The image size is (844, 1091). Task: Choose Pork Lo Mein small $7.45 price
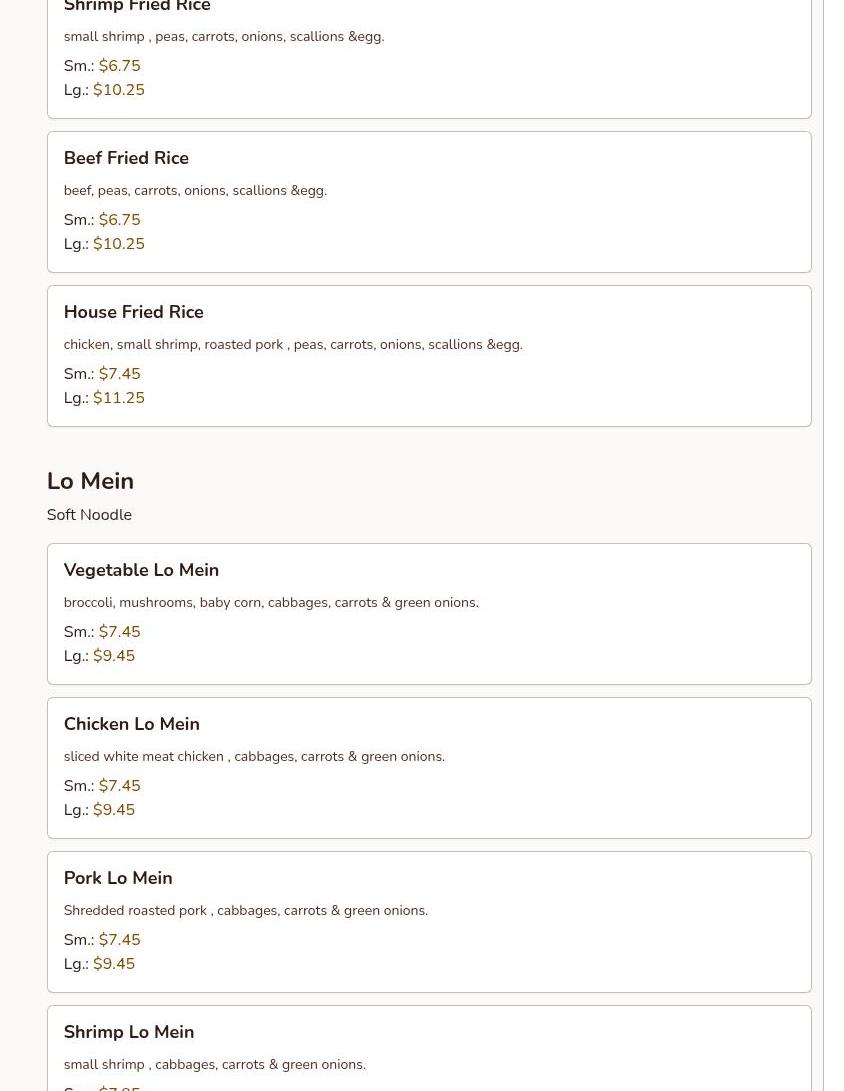119,940
